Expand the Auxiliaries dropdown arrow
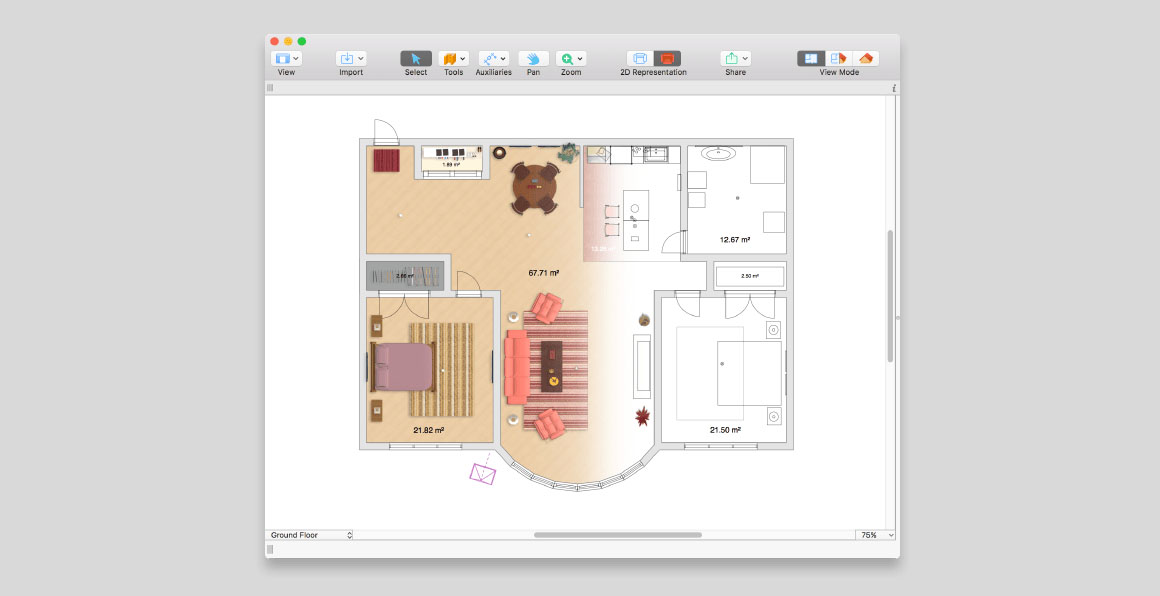Image resolution: width=1160 pixels, height=596 pixels. pos(504,58)
